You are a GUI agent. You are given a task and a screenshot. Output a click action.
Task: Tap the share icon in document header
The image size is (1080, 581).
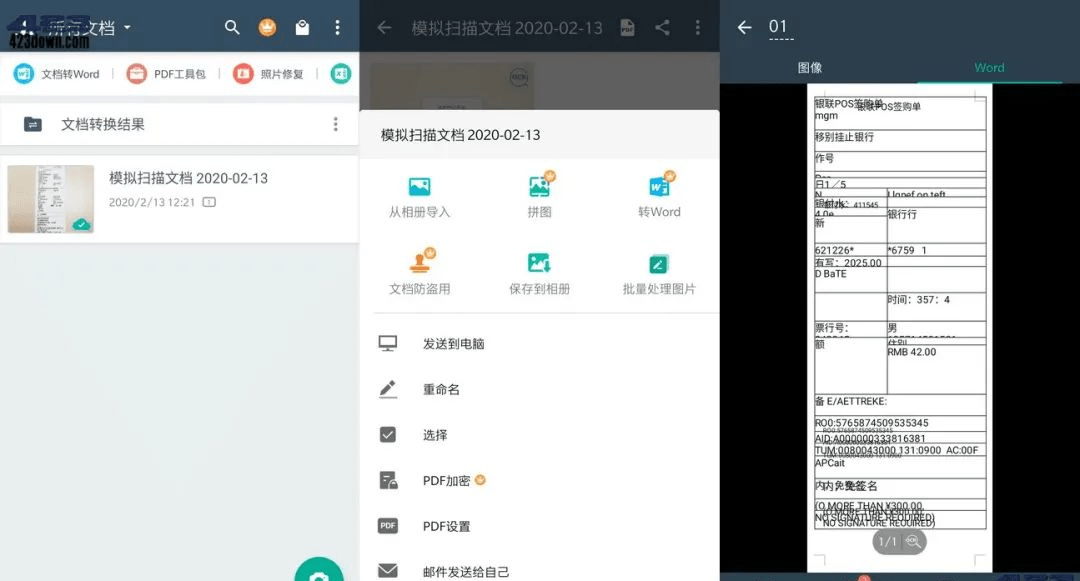click(x=663, y=28)
